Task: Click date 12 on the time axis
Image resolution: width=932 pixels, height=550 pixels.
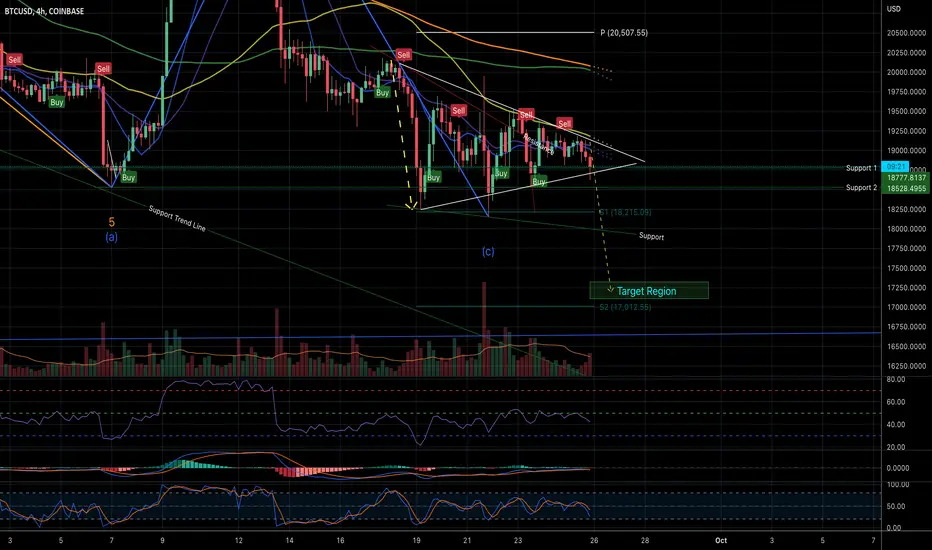Action: coord(238,540)
